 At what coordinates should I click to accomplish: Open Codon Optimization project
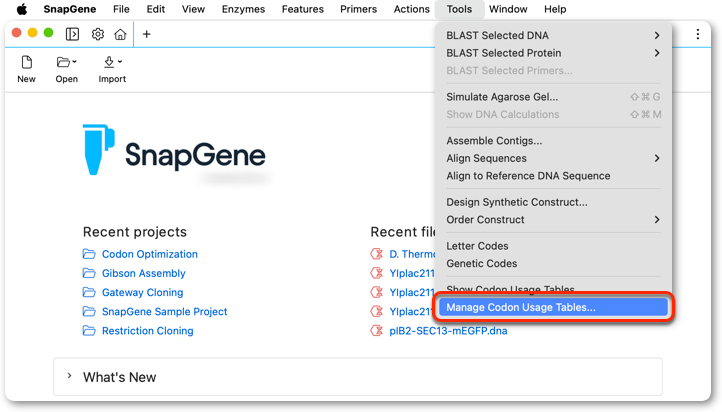coord(150,254)
